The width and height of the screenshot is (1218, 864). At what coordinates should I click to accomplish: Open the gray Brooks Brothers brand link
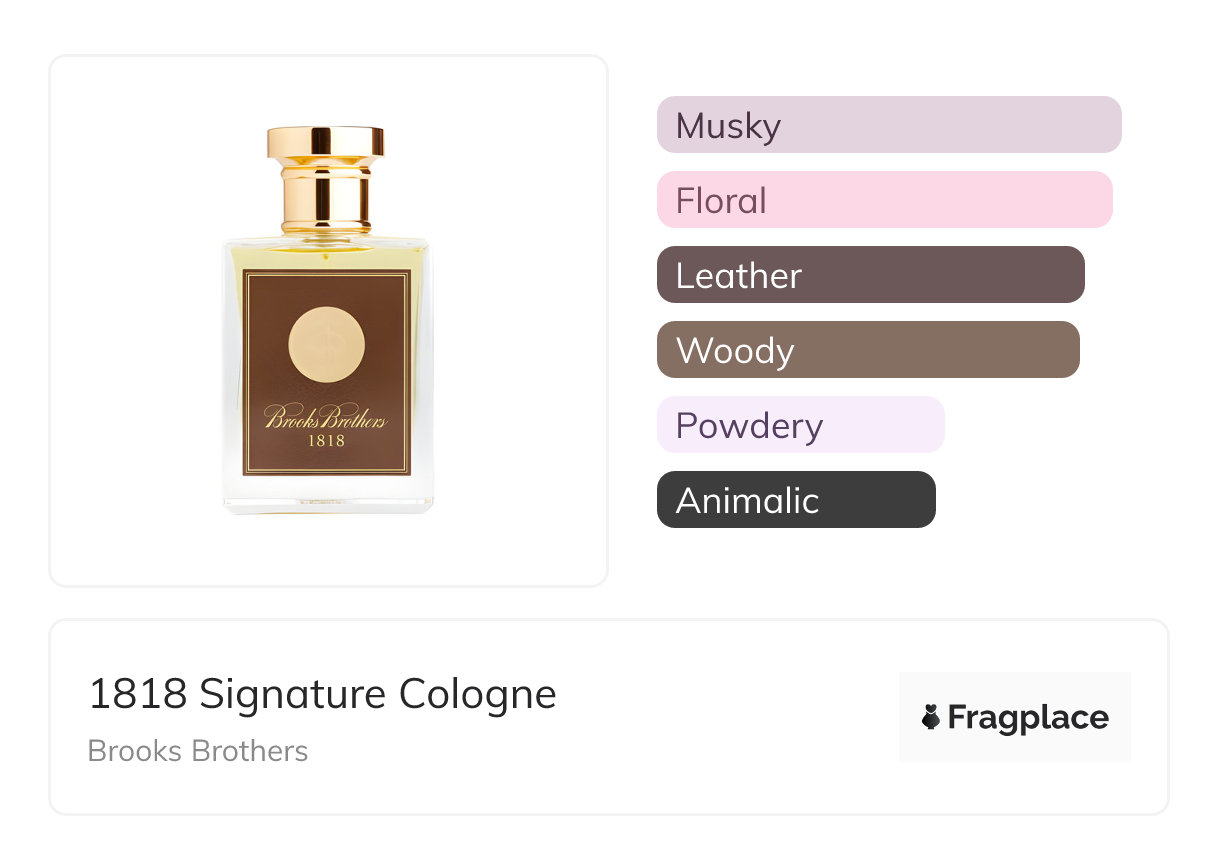click(x=198, y=751)
